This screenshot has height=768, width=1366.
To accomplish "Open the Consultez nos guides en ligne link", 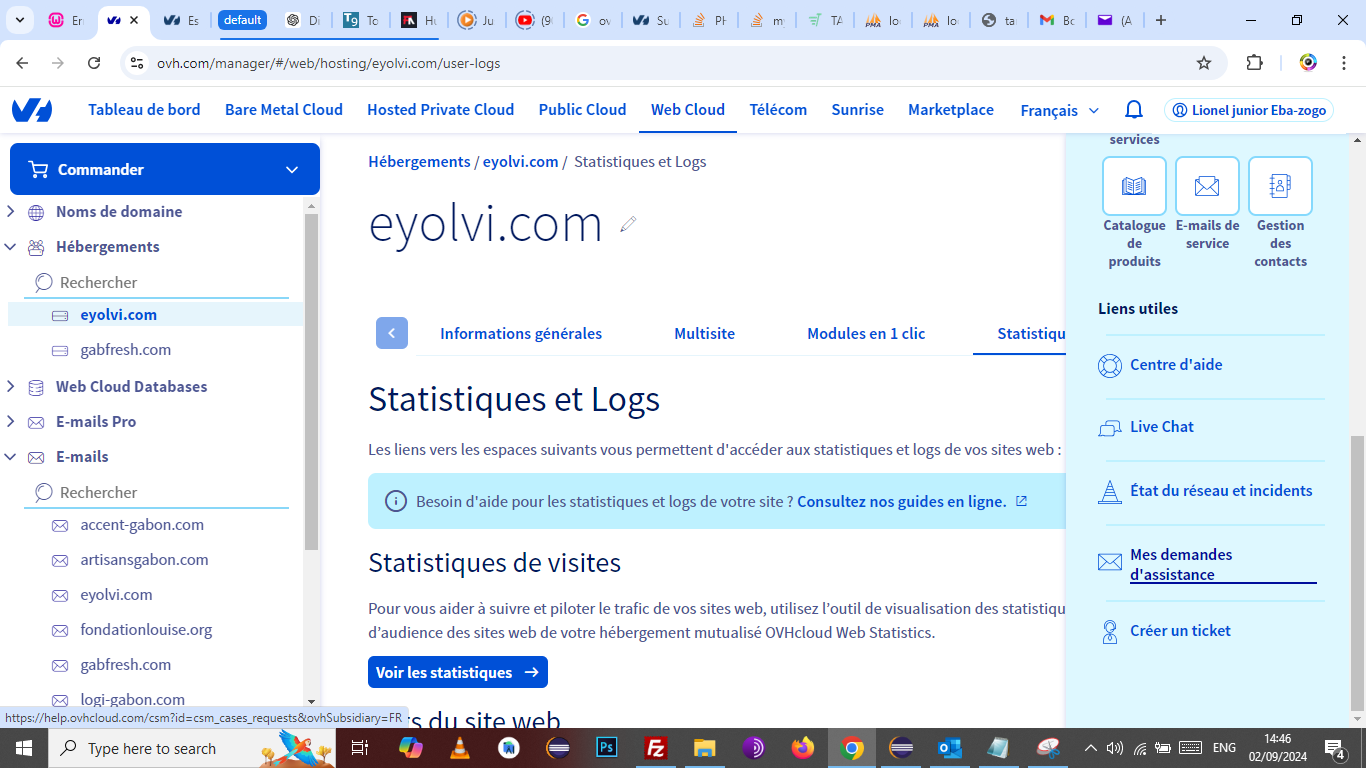I will 901,502.
